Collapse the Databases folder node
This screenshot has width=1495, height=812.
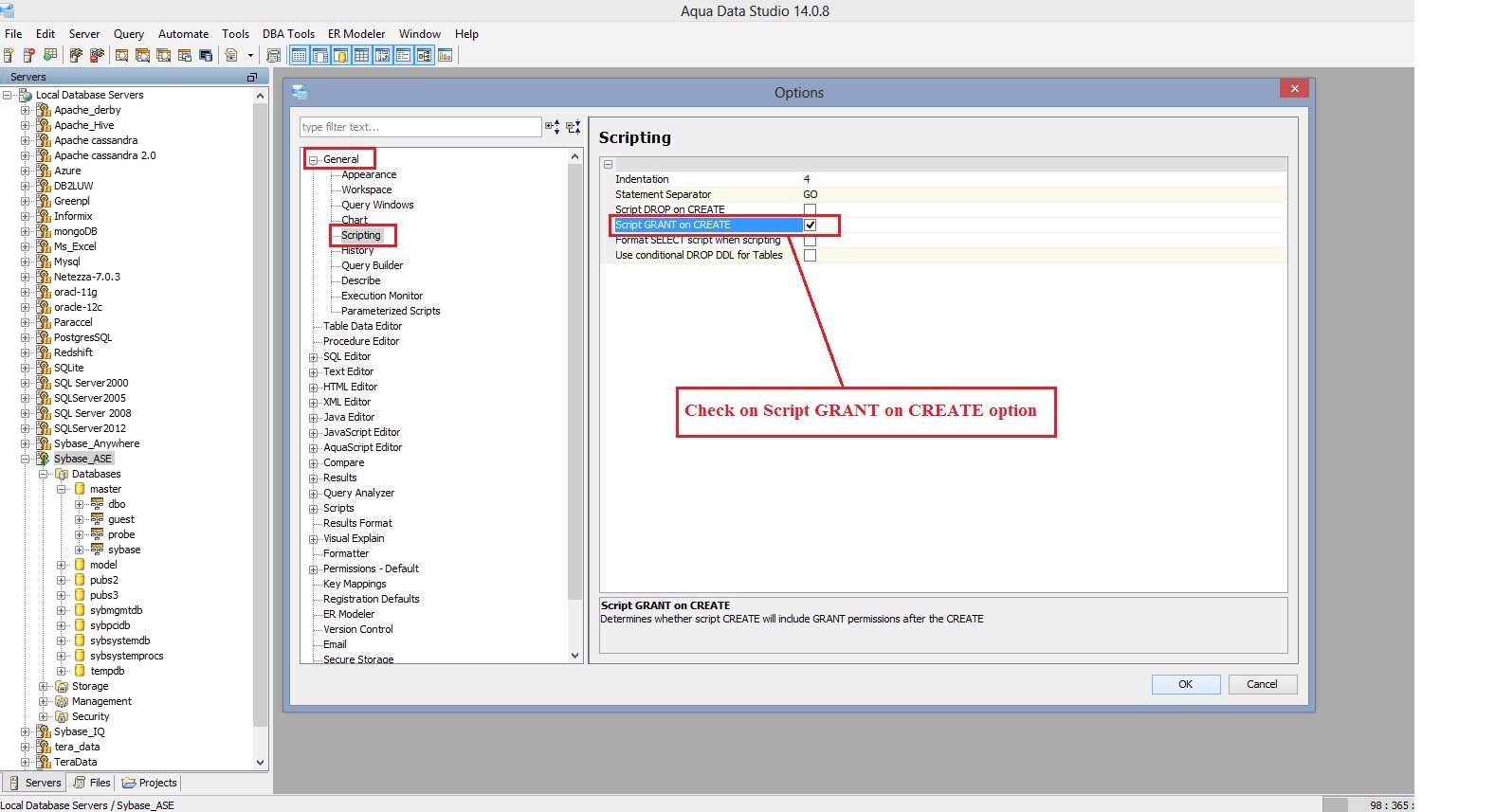tap(44, 475)
